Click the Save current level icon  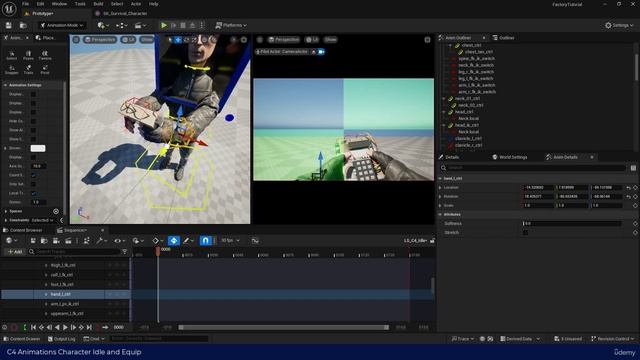click(9, 25)
